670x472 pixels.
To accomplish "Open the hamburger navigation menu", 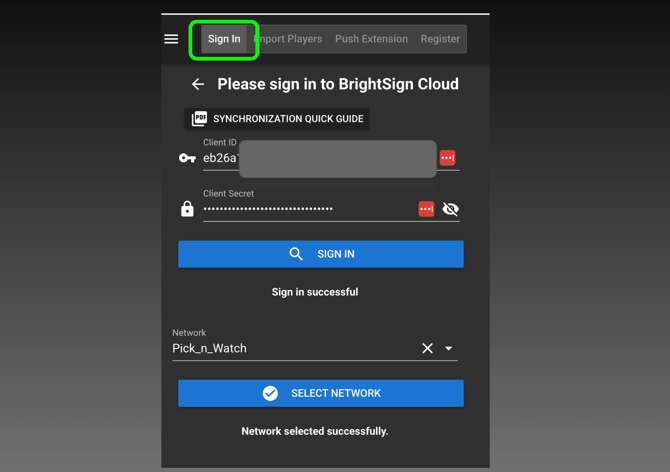I will pos(171,39).
